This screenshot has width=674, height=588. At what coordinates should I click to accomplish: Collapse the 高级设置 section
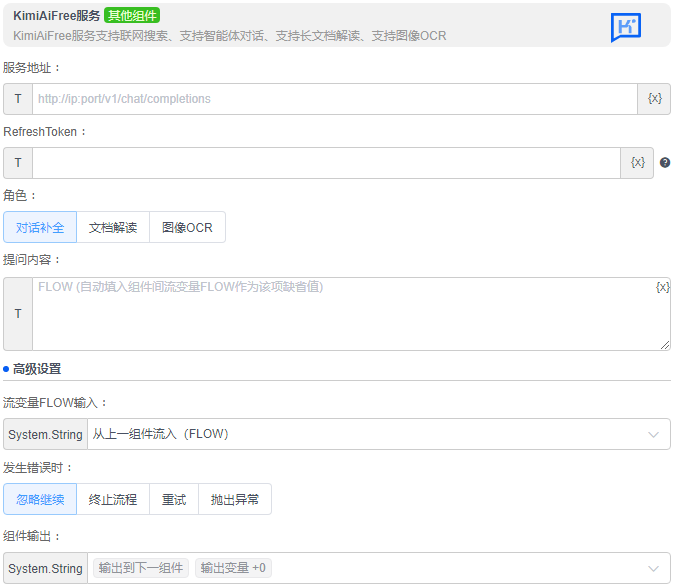tap(37, 369)
